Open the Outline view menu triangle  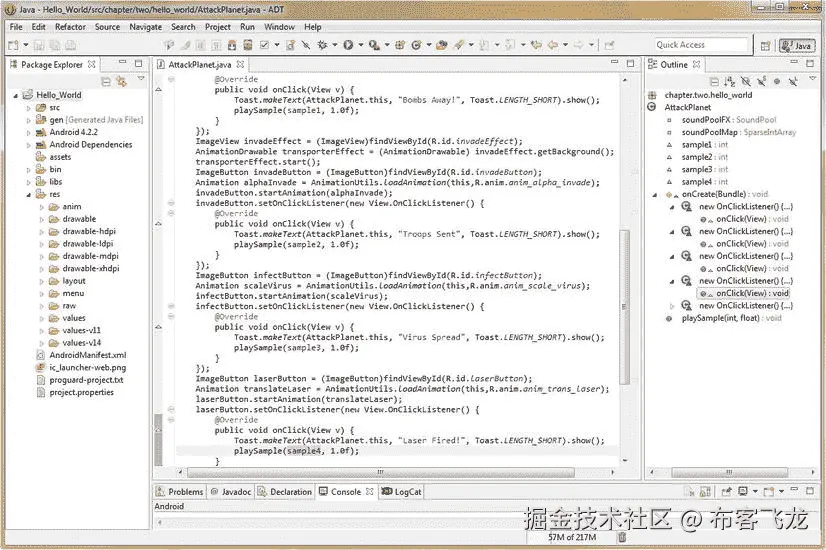pos(813,78)
